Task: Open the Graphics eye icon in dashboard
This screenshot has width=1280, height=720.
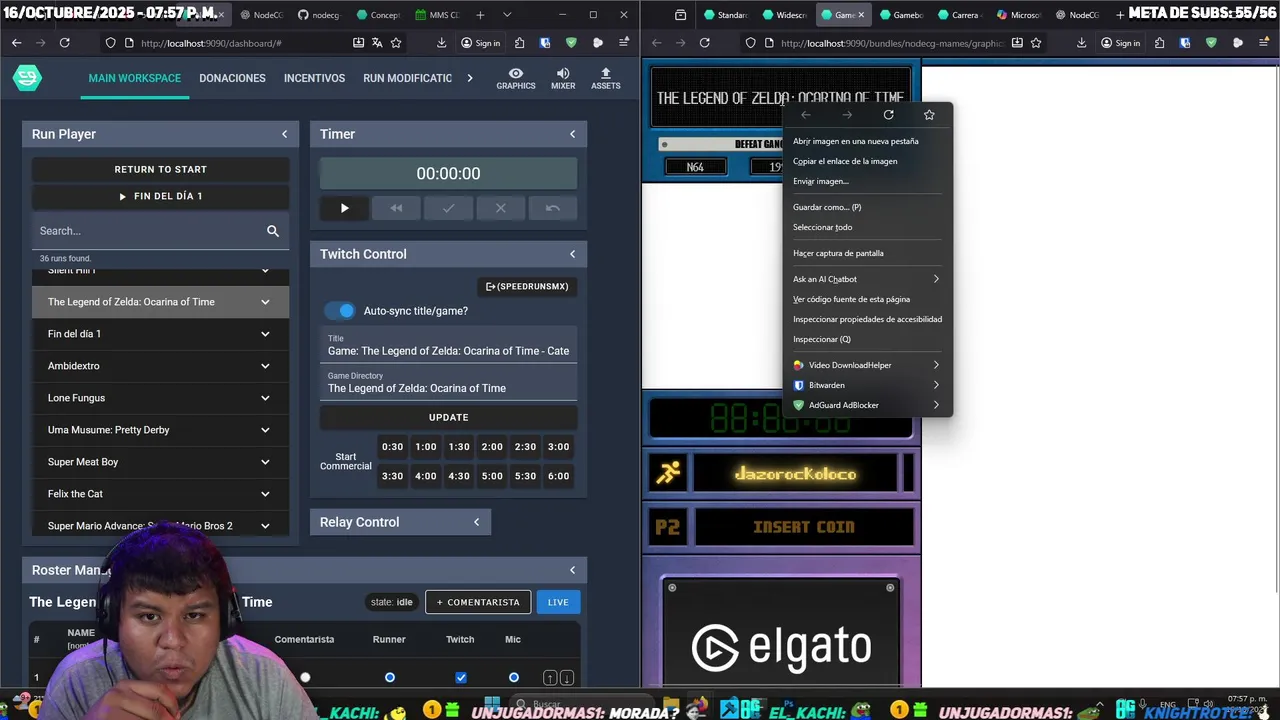Action: [516, 78]
